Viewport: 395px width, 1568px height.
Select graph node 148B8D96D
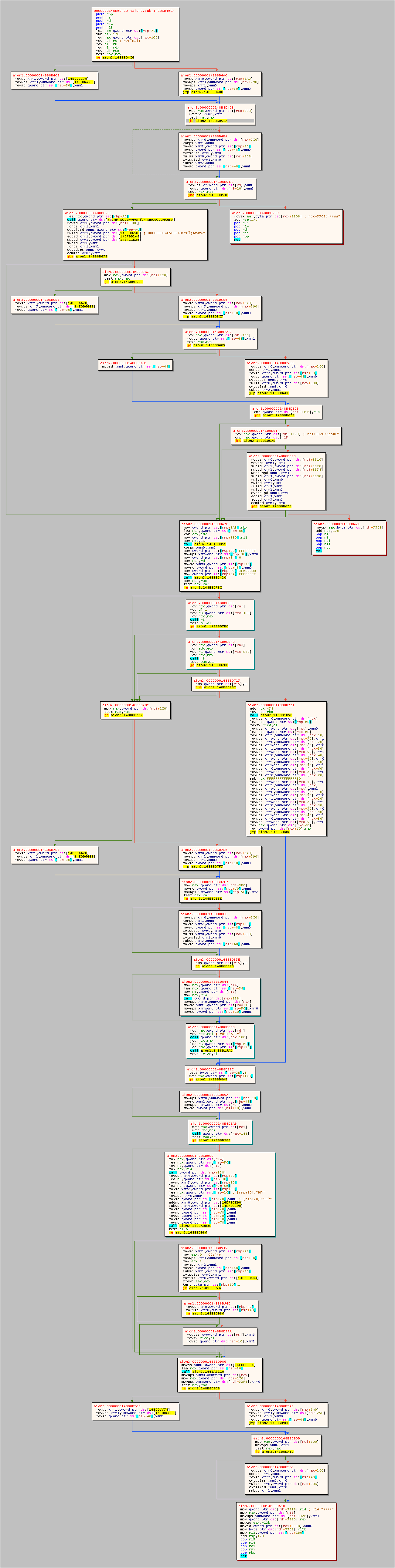tap(220, 1308)
